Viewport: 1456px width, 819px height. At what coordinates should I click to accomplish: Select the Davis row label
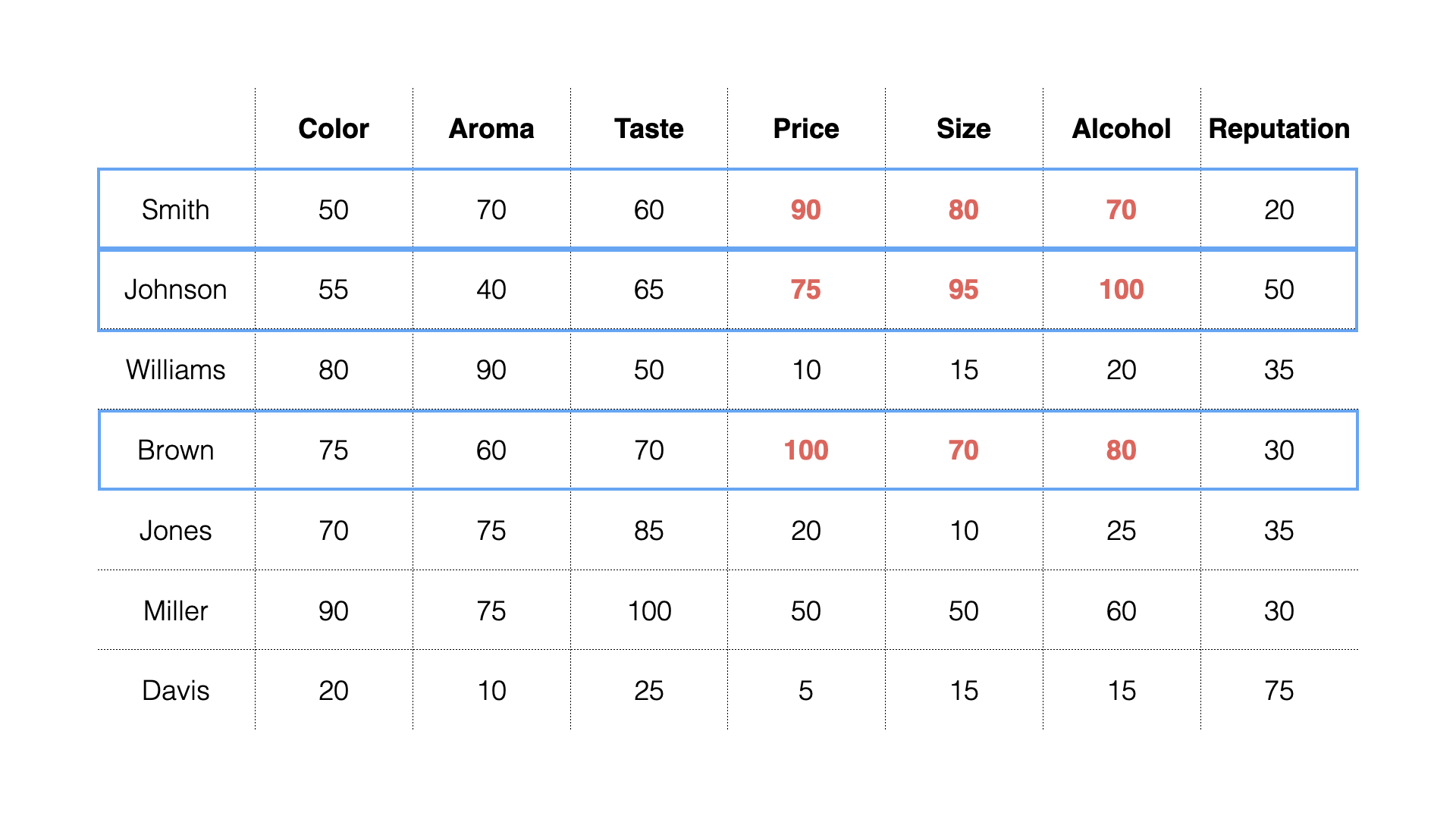[175, 691]
